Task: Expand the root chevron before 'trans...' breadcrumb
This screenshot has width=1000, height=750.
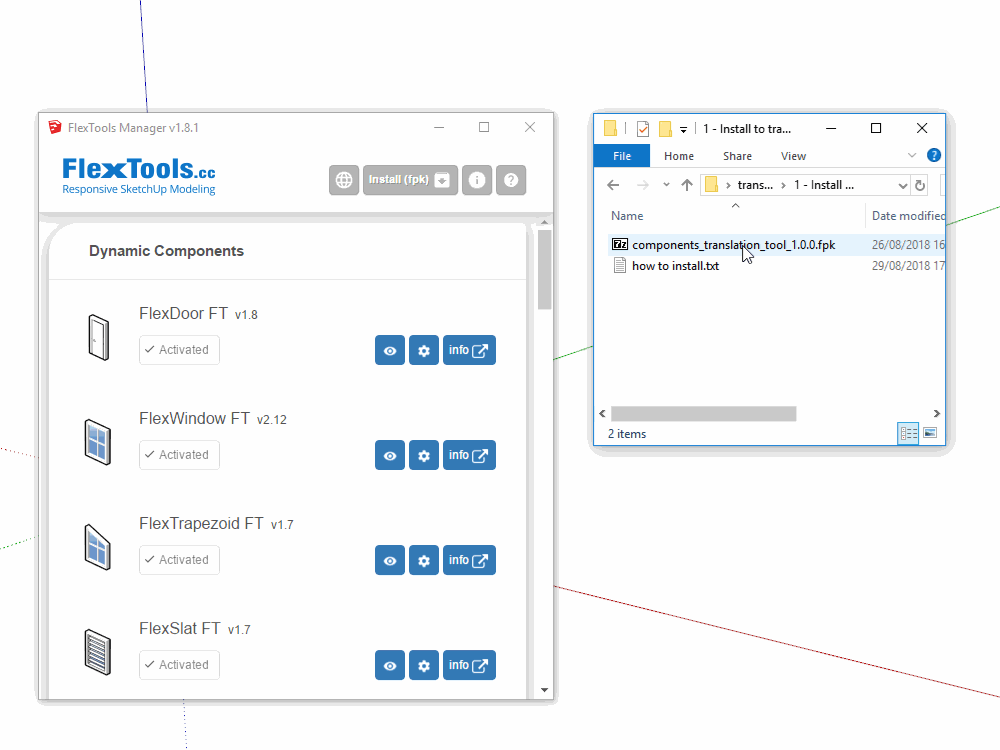Action: (x=728, y=186)
